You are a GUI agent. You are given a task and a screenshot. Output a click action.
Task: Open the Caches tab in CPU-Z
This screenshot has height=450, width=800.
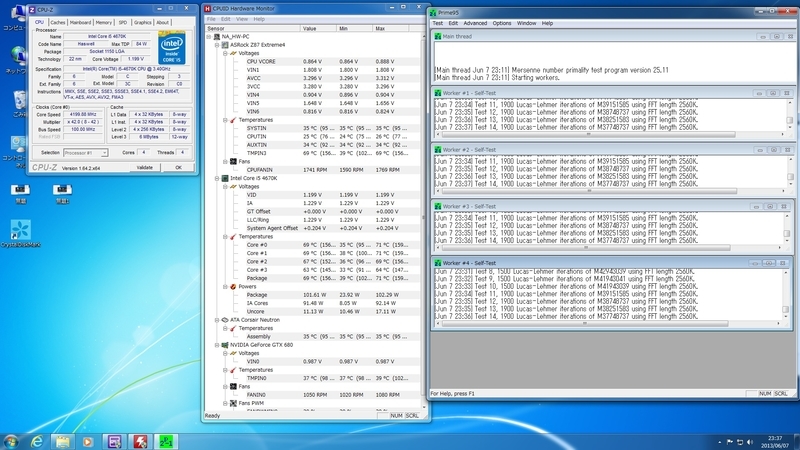(x=58, y=22)
